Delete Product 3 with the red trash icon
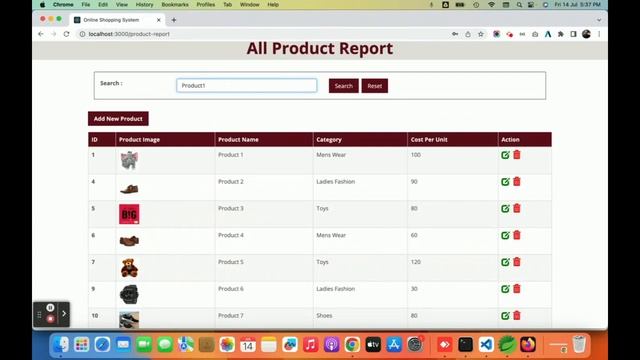 coord(517,208)
